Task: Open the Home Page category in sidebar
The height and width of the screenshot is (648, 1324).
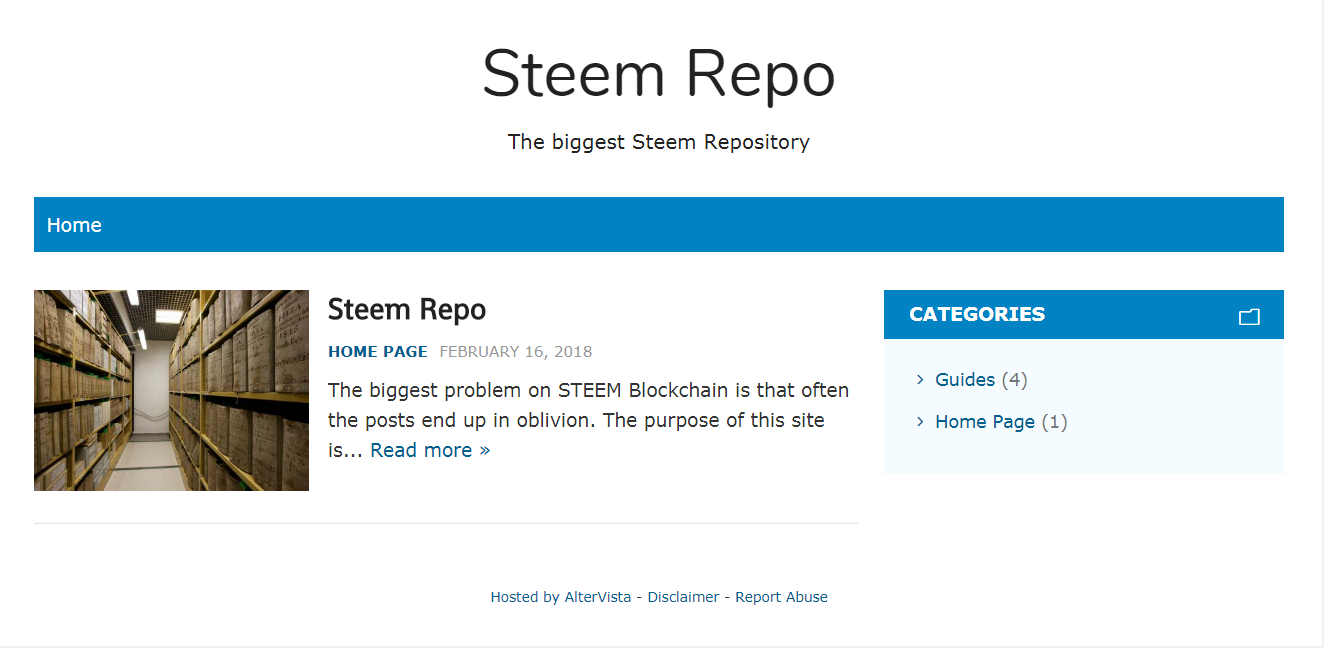Action: (x=984, y=422)
